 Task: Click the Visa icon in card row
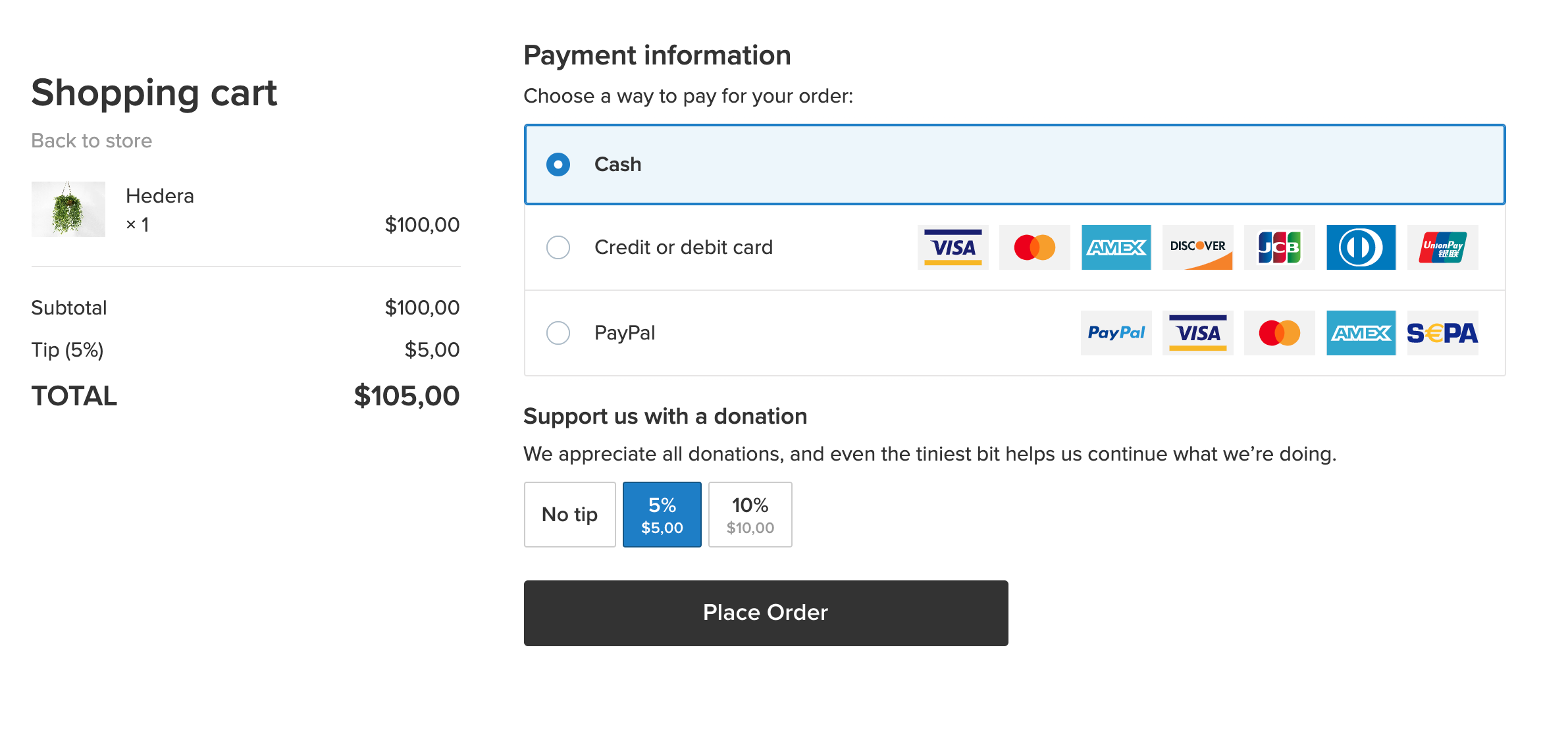pyautogui.click(x=953, y=247)
